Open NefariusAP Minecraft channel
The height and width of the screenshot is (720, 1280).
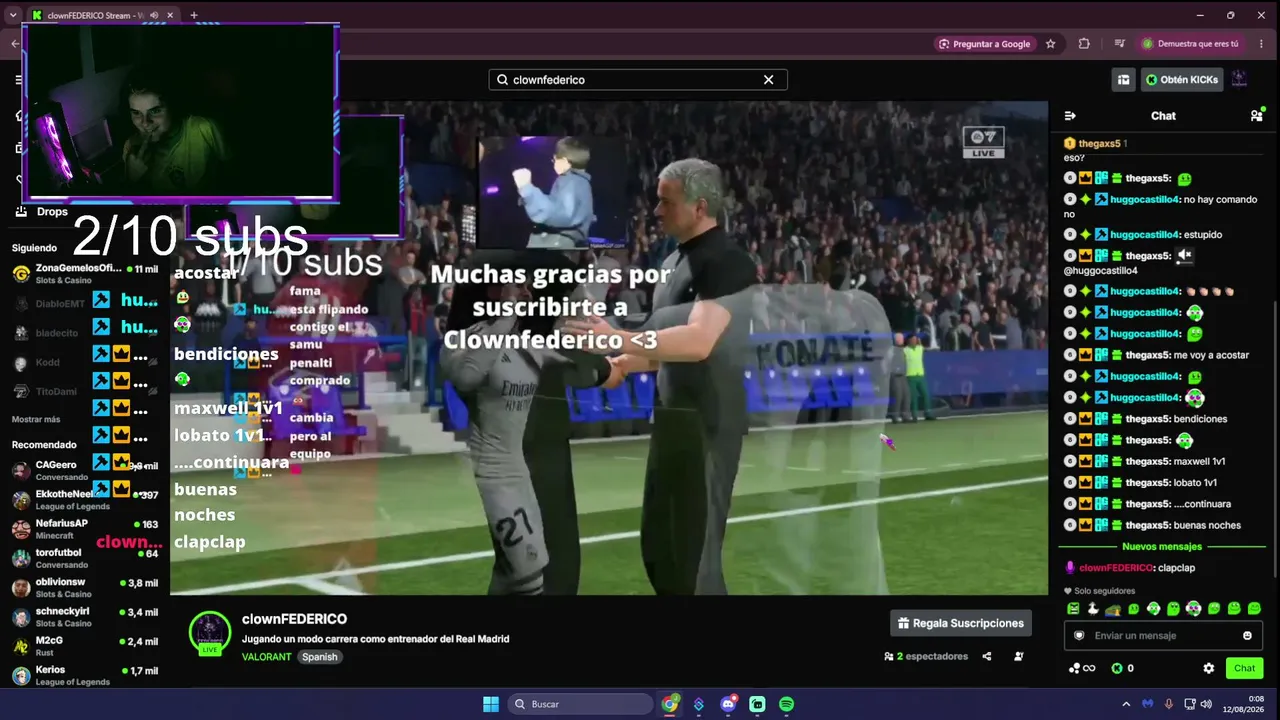pos(85,529)
